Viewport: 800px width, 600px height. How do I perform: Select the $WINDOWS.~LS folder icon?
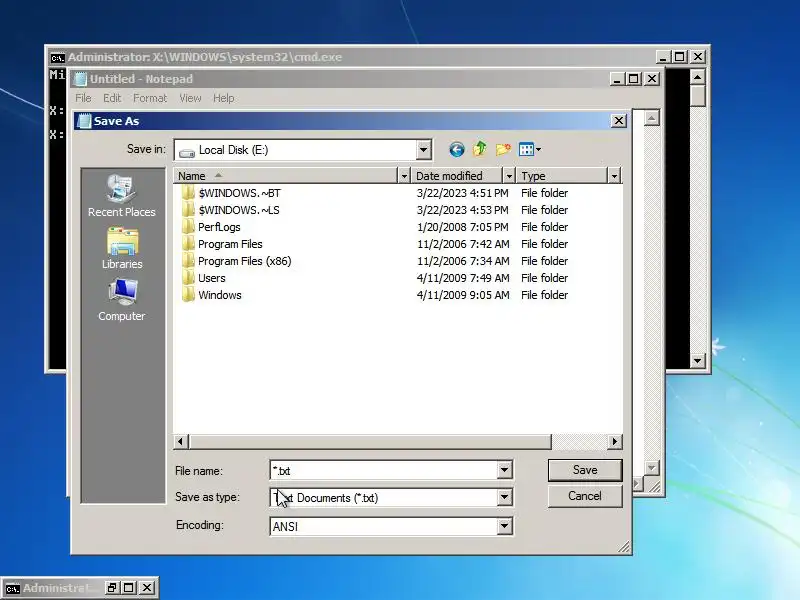tap(188, 210)
